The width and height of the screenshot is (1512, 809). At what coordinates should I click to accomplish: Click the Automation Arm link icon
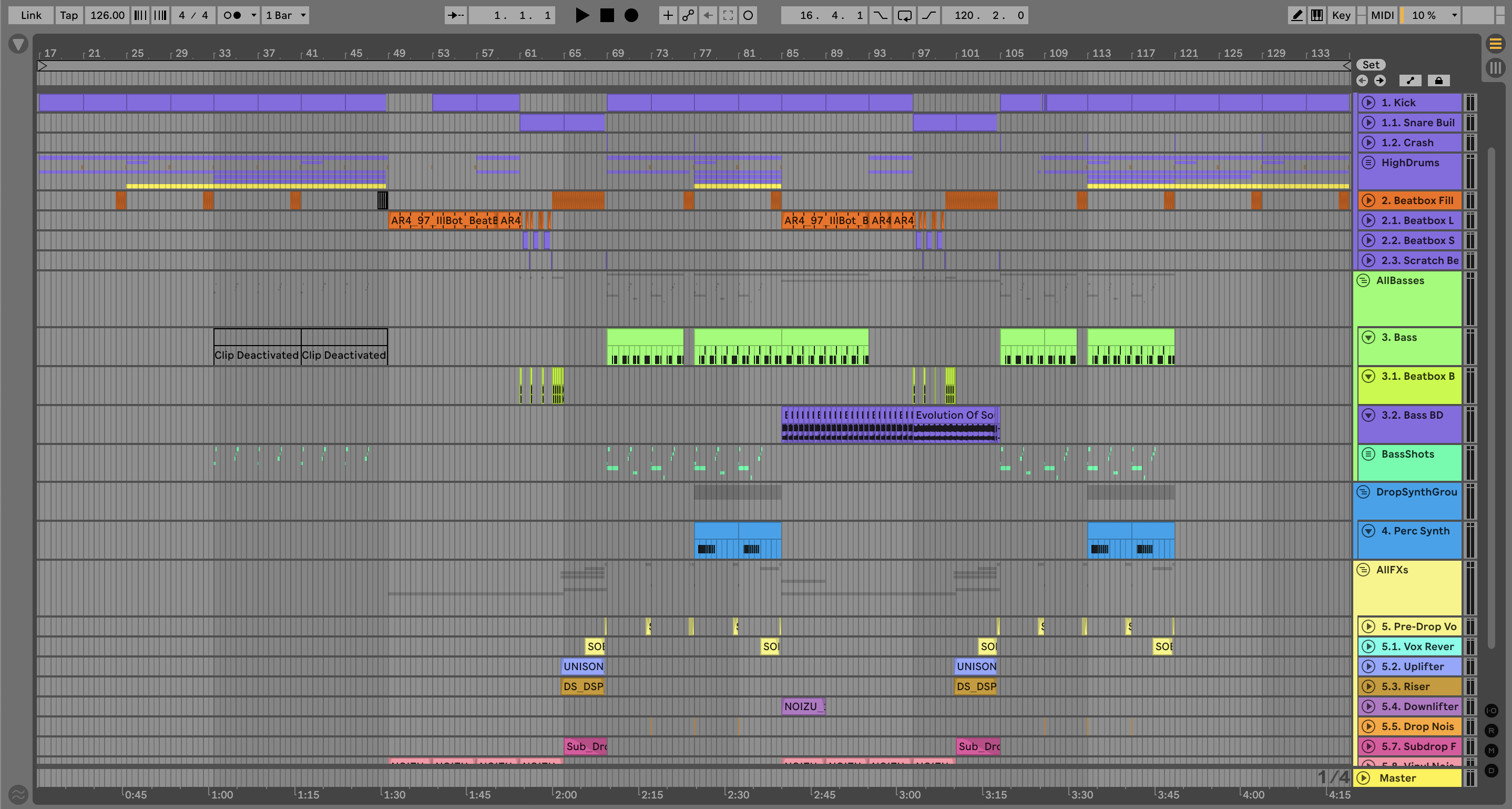click(688, 15)
